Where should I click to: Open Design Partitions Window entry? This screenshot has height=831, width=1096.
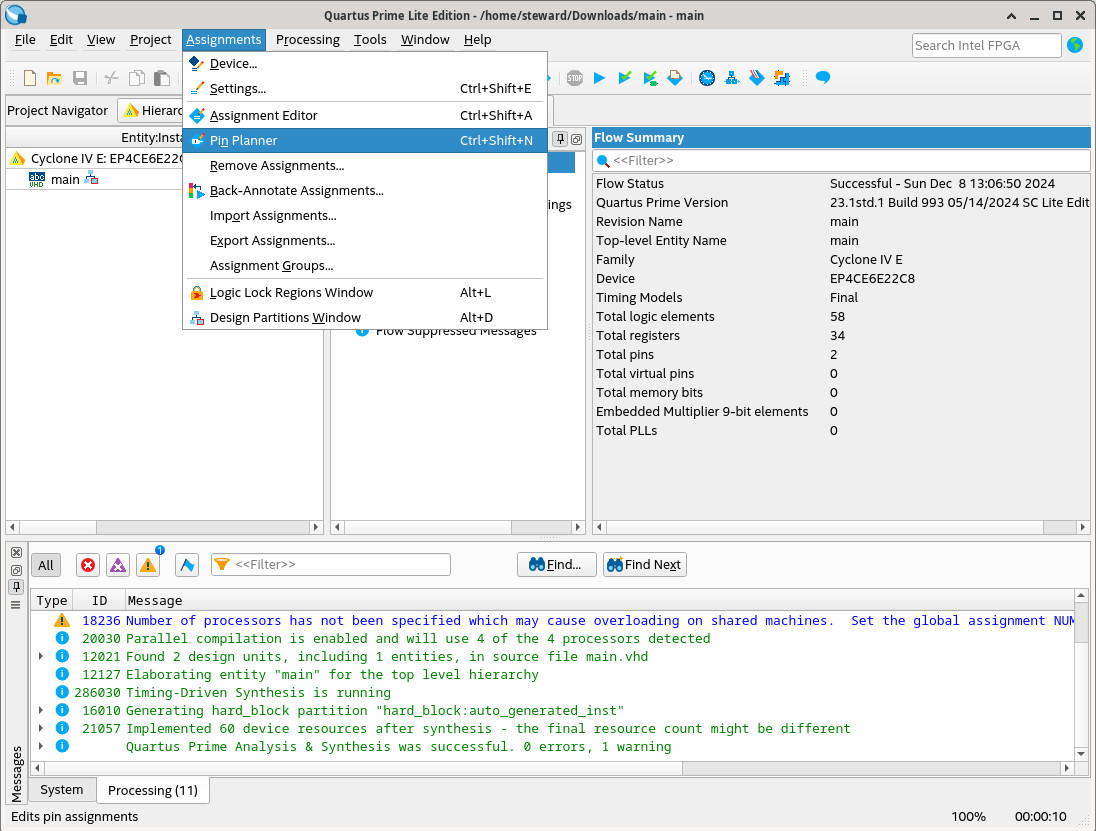[364, 317]
